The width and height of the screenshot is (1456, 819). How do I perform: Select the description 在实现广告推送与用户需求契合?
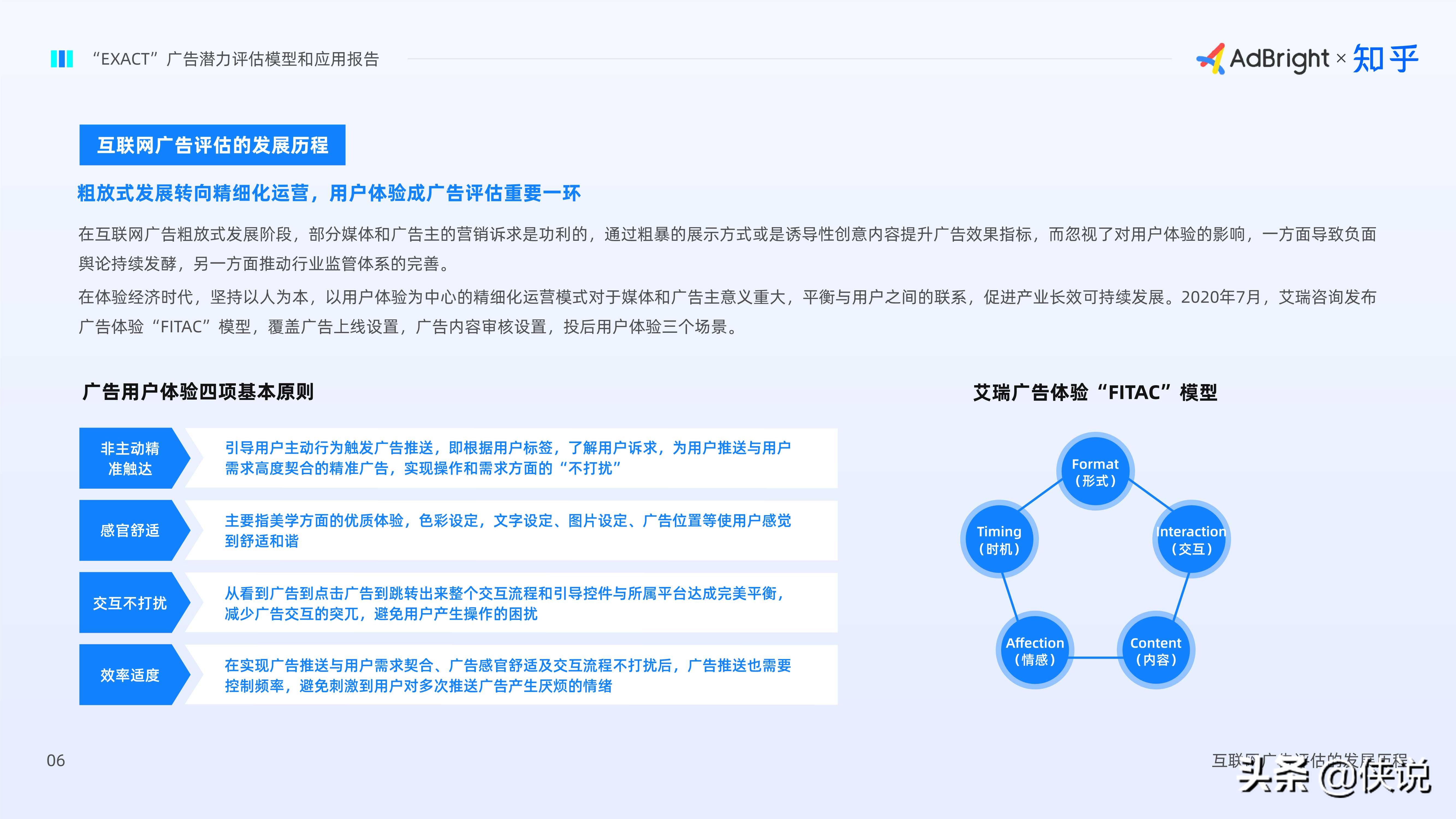[x=508, y=675]
